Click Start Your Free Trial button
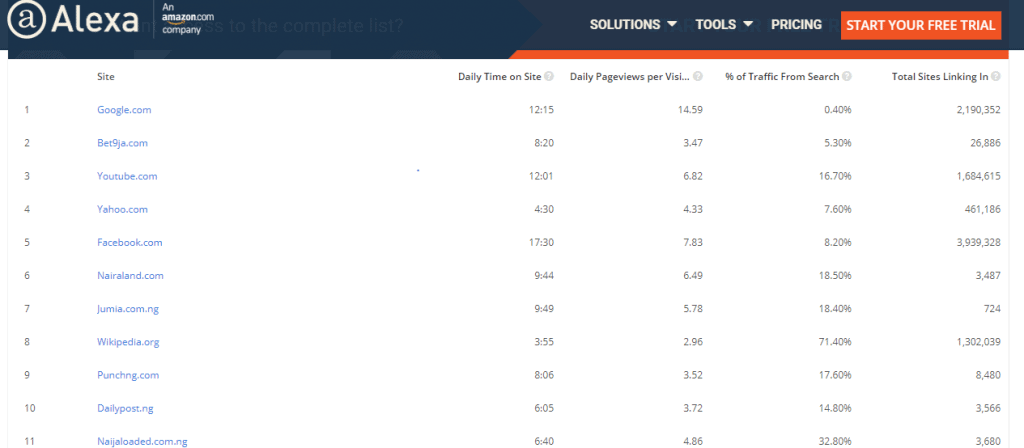1024x448 pixels. (921, 25)
